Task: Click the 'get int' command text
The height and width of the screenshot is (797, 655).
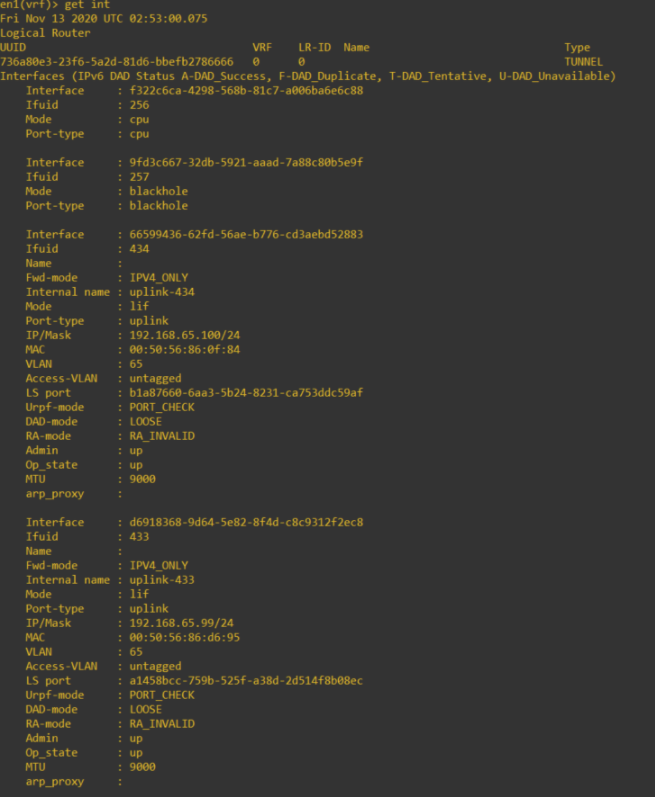Action: coord(87,5)
